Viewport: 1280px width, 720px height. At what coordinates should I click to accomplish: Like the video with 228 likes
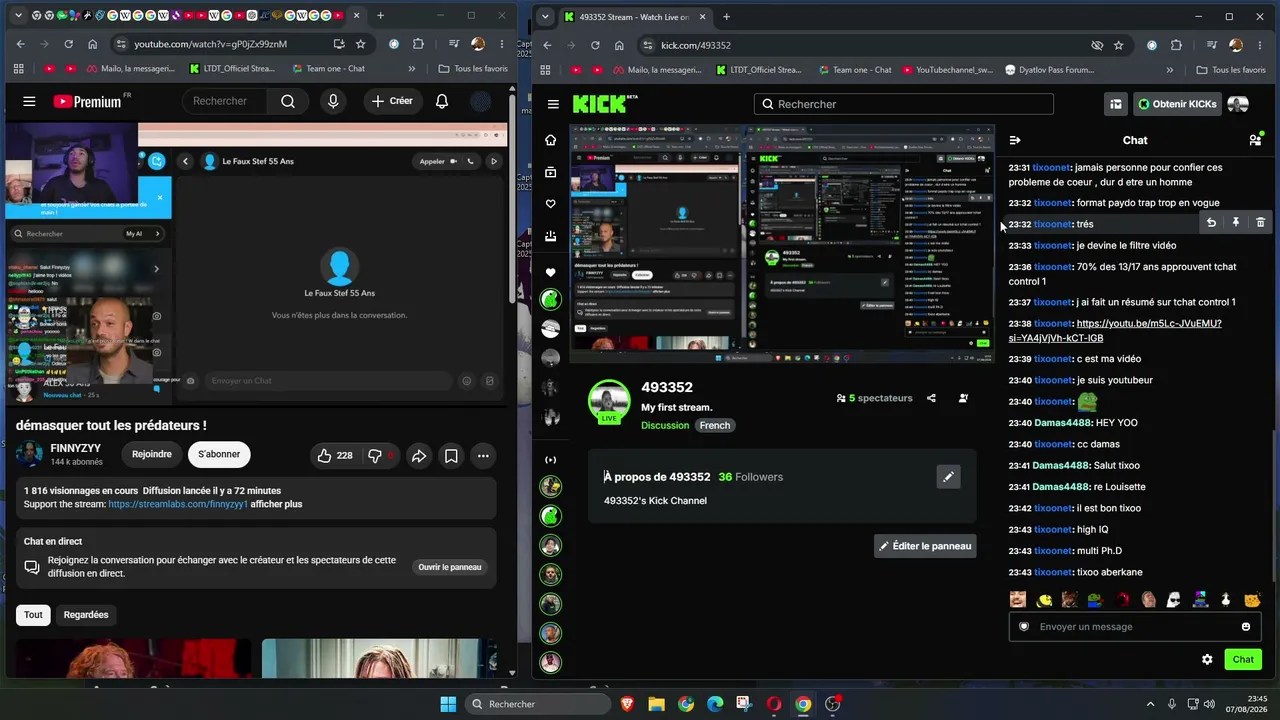click(x=335, y=455)
